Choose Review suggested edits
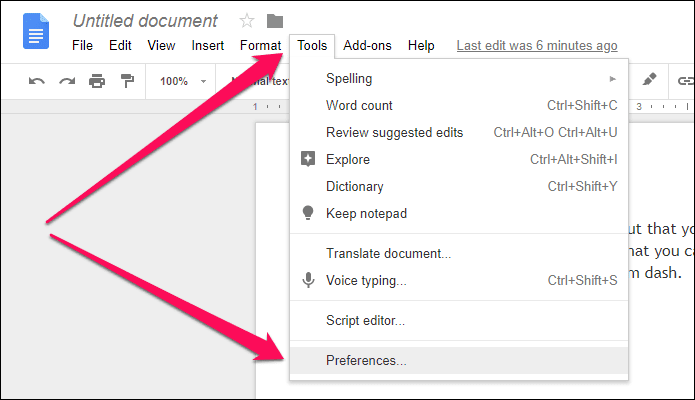This screenshot has height=400, width=695. pyautogui.click(x=459, y=133)
